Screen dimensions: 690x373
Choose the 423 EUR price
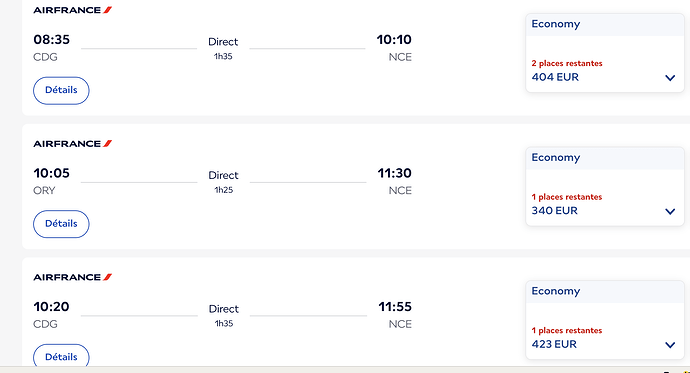554,344
